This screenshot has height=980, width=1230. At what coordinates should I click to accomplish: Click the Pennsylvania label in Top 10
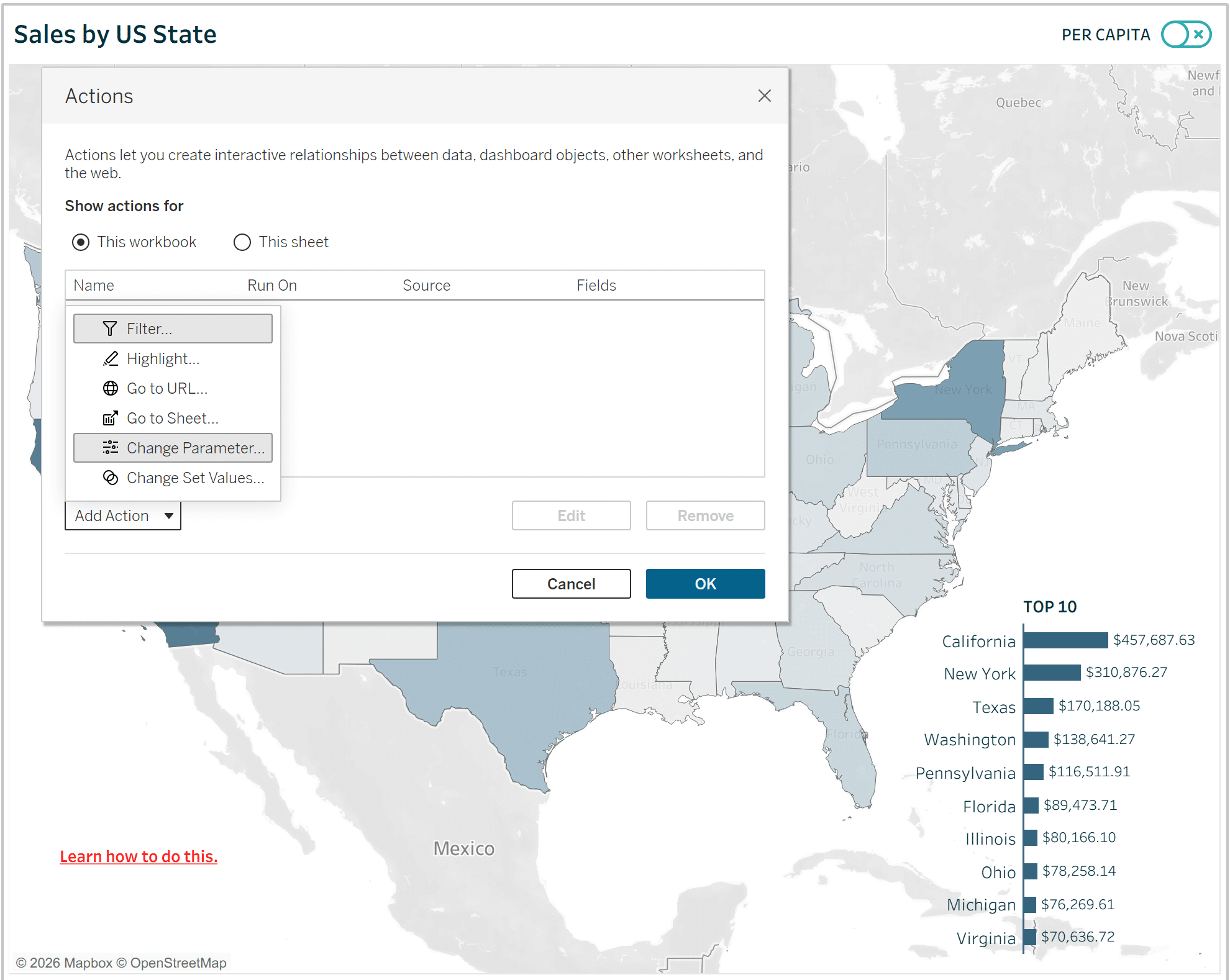click(x=965, y=773)
